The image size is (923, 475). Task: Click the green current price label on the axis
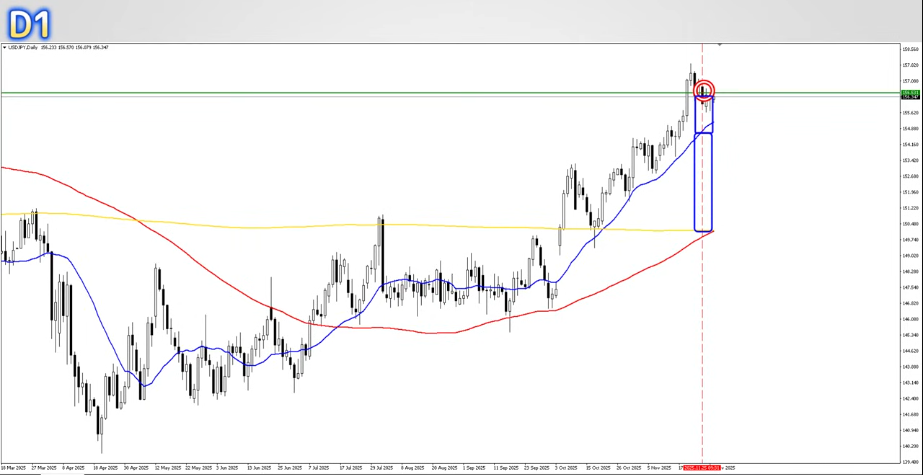[909, 93]
